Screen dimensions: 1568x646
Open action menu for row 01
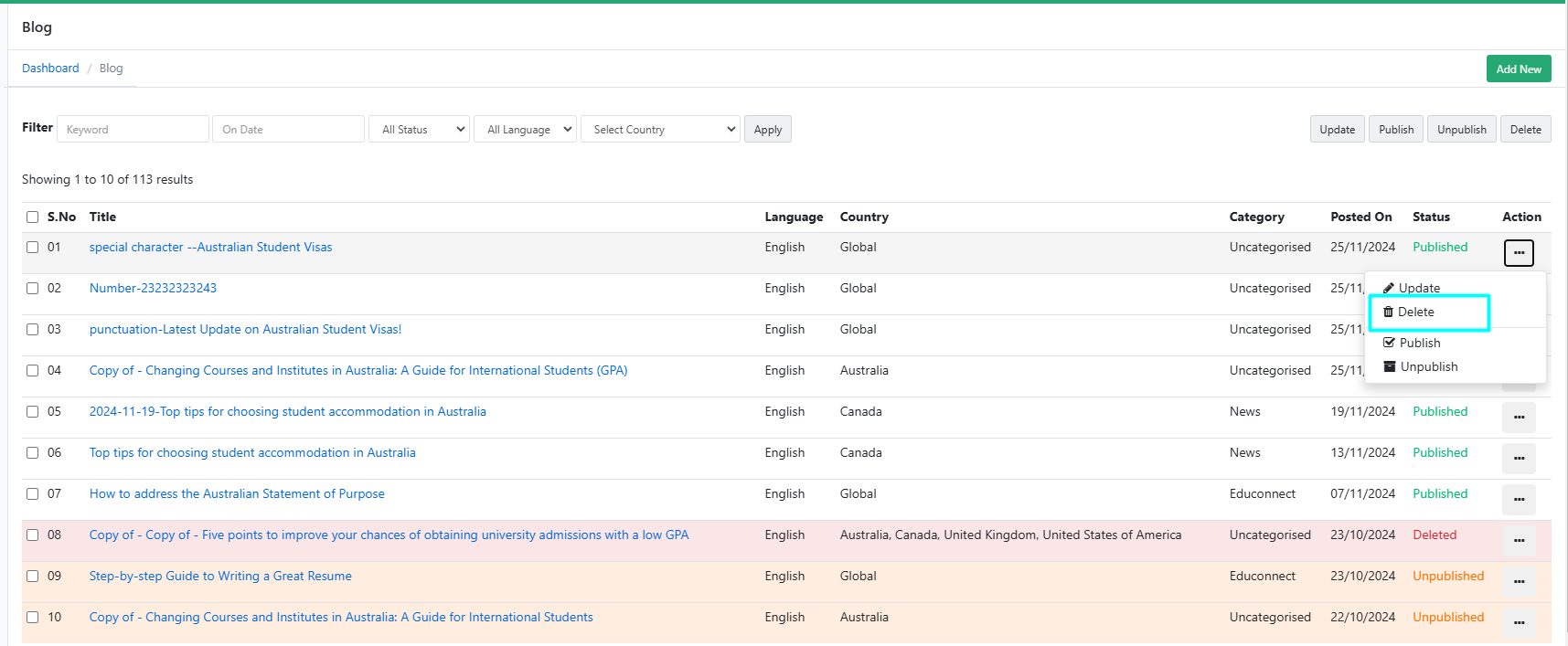click(1519, 253)
